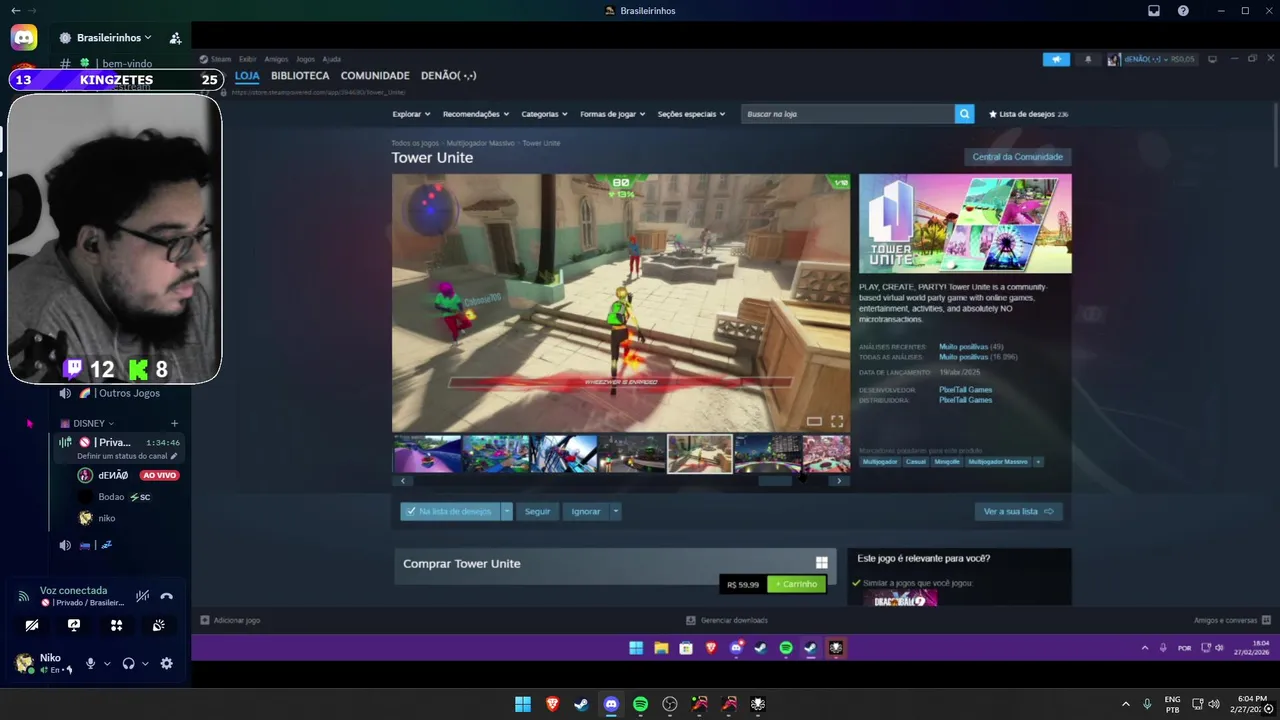Deafen Discord headphones
The width and height of the screenshot is (1280, 720).
pos(128,663)
